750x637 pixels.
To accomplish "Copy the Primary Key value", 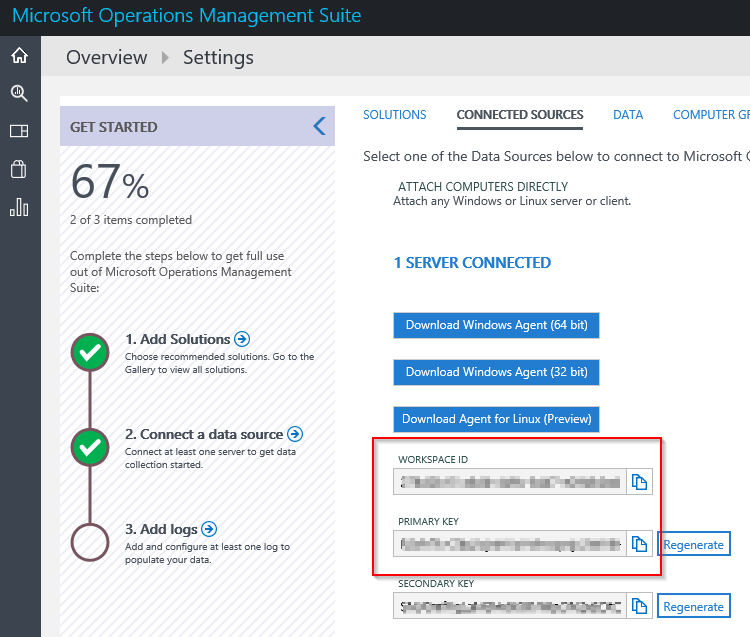I will [x=639, y=544].
